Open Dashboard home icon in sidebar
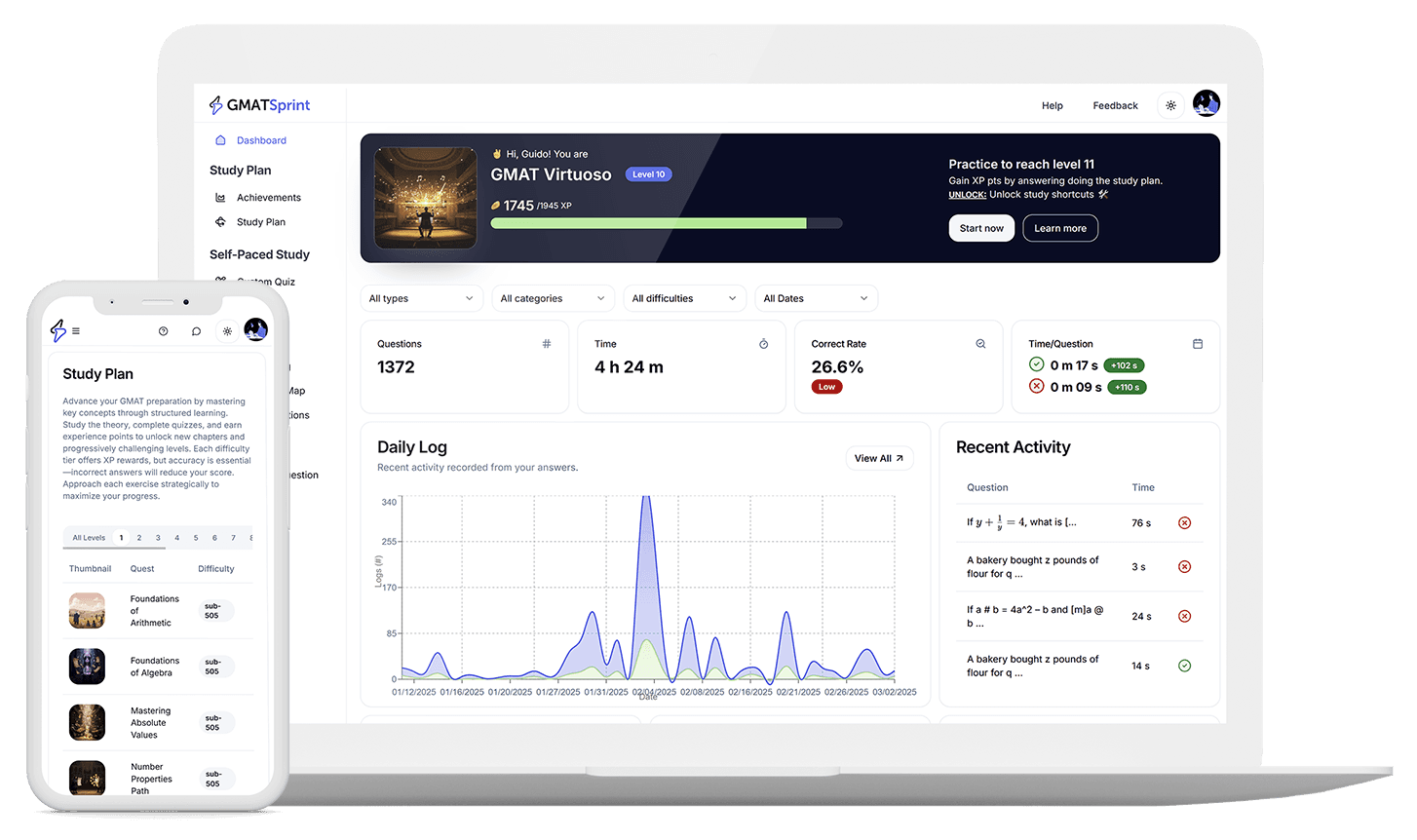The image size is (1417, 840). tap(220, 140)
